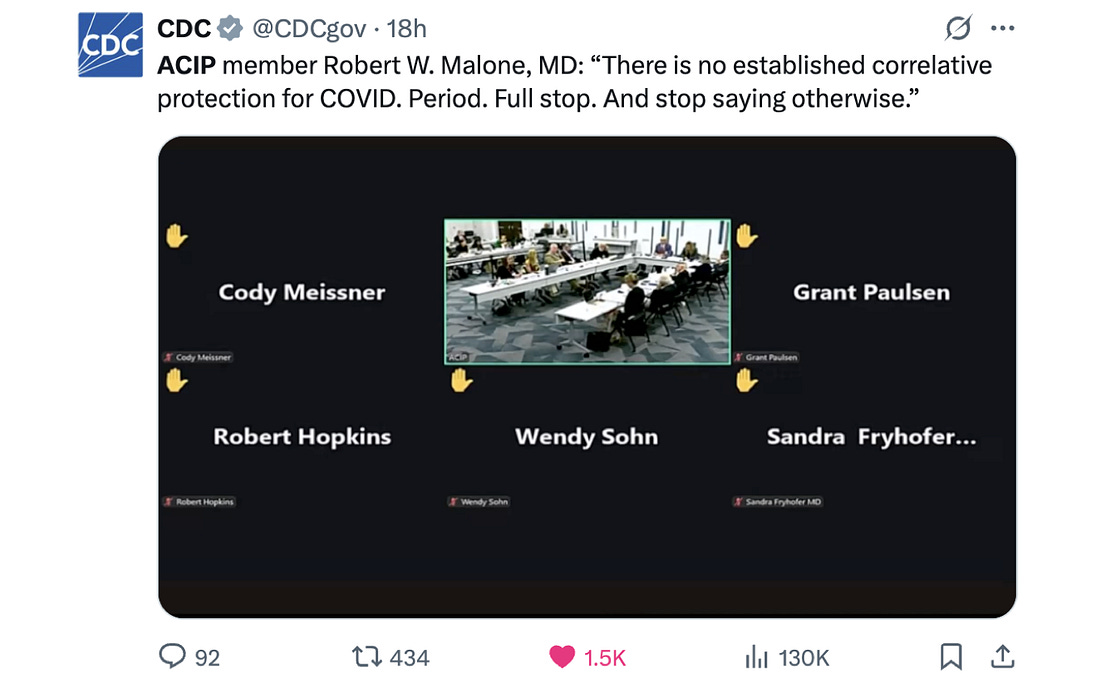Click the Robert Hopkins participant tile
The width and height of the screenshot is (1100, 678).
tap(302, 437)
